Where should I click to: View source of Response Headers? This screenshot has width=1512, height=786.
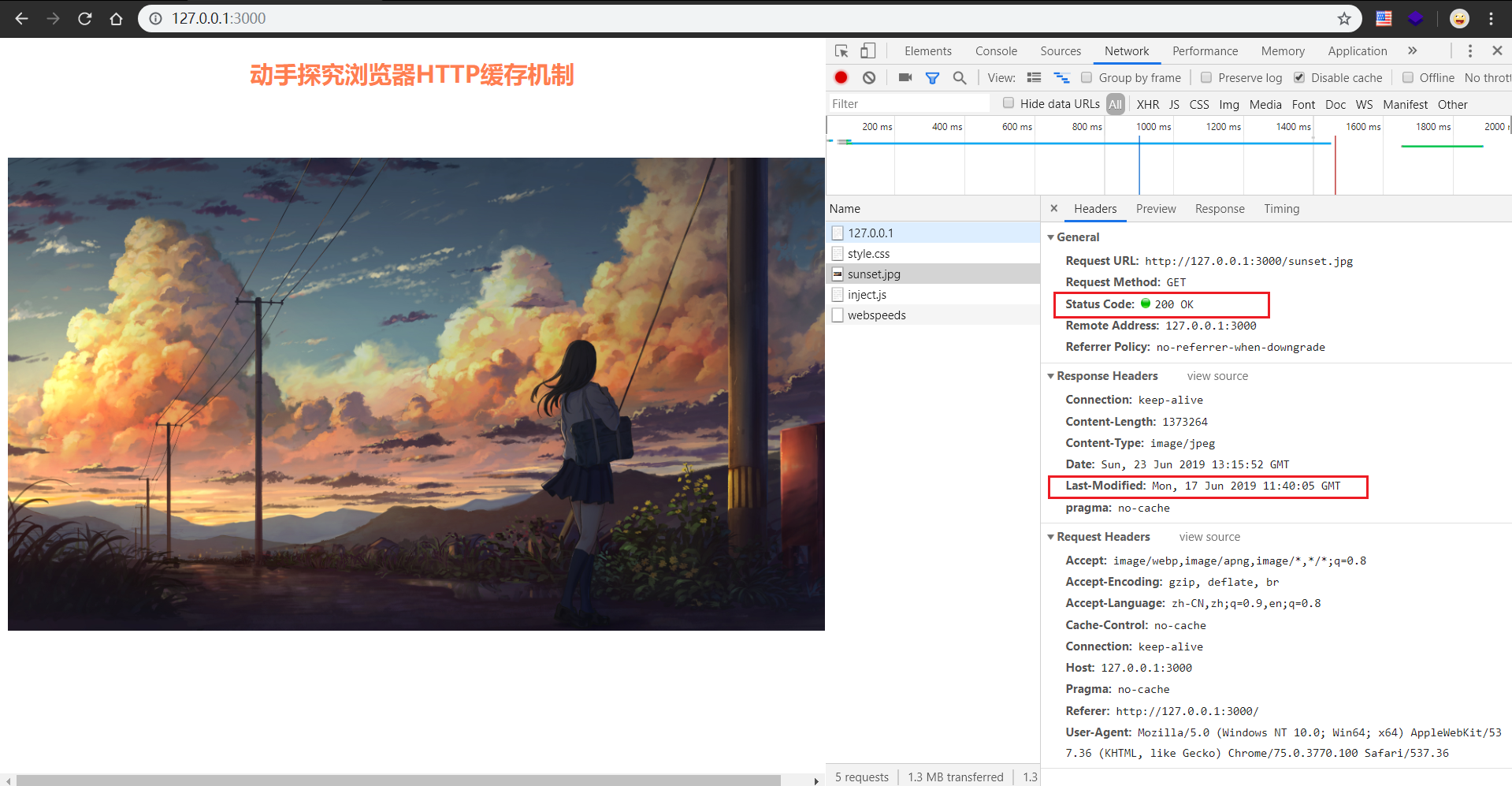pos(1218,376)
